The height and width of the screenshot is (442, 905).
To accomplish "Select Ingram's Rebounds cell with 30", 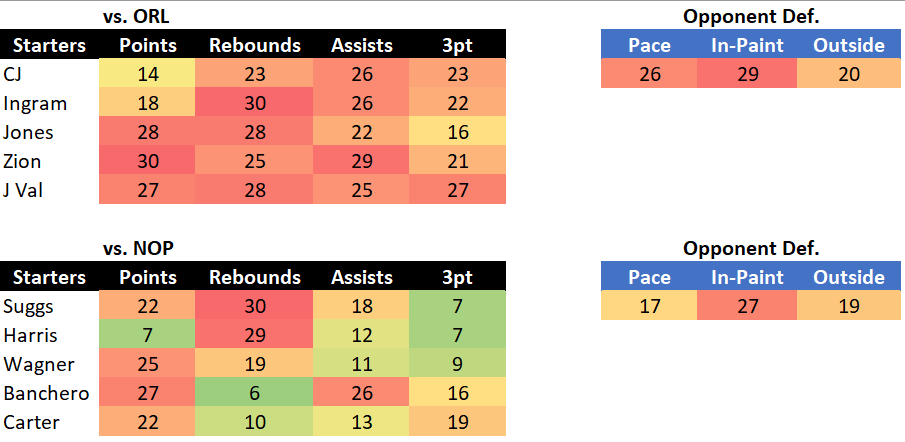I will pos(255,103).
